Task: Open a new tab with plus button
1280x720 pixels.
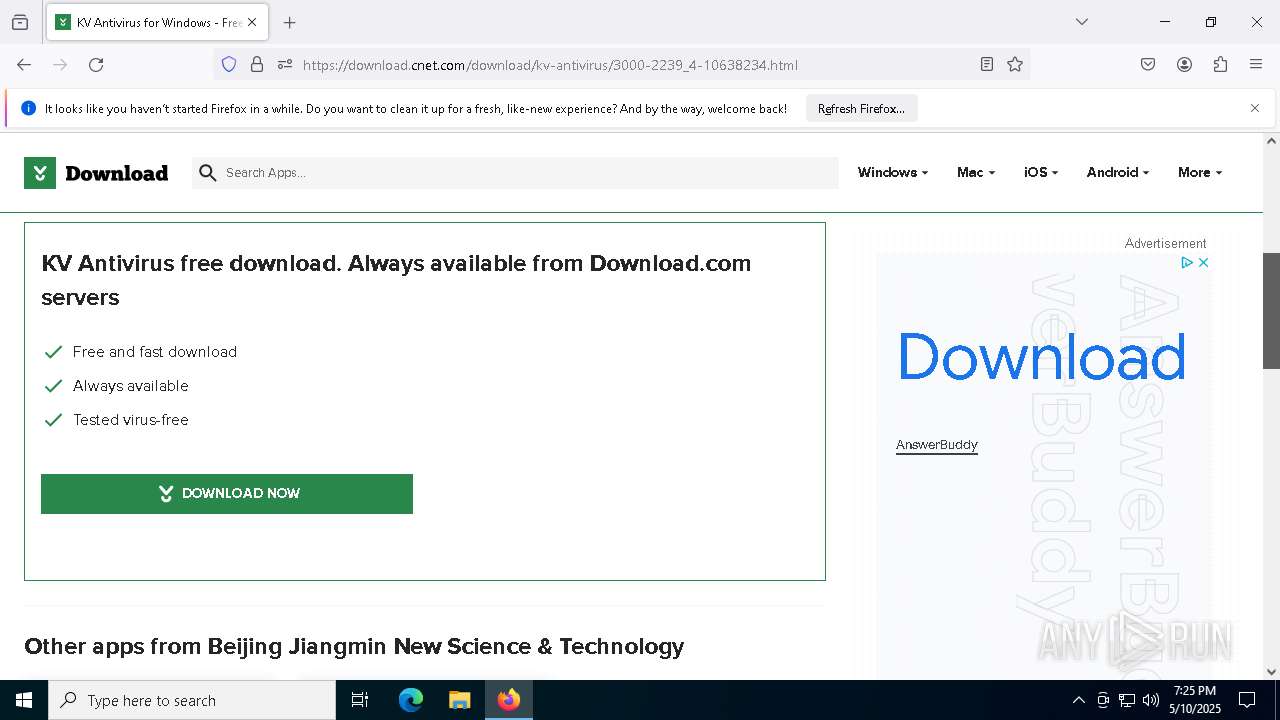Action: tap(289, 22)
